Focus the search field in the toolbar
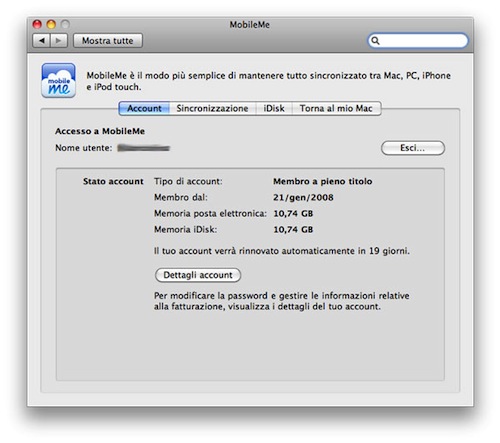The image size is (500, 443). point(418,41)
